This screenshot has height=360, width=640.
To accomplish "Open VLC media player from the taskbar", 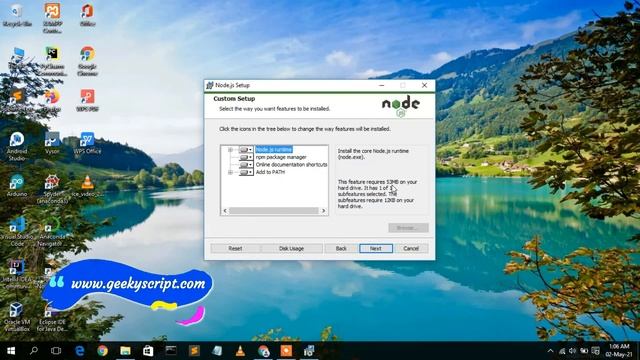I will [240, 351].
